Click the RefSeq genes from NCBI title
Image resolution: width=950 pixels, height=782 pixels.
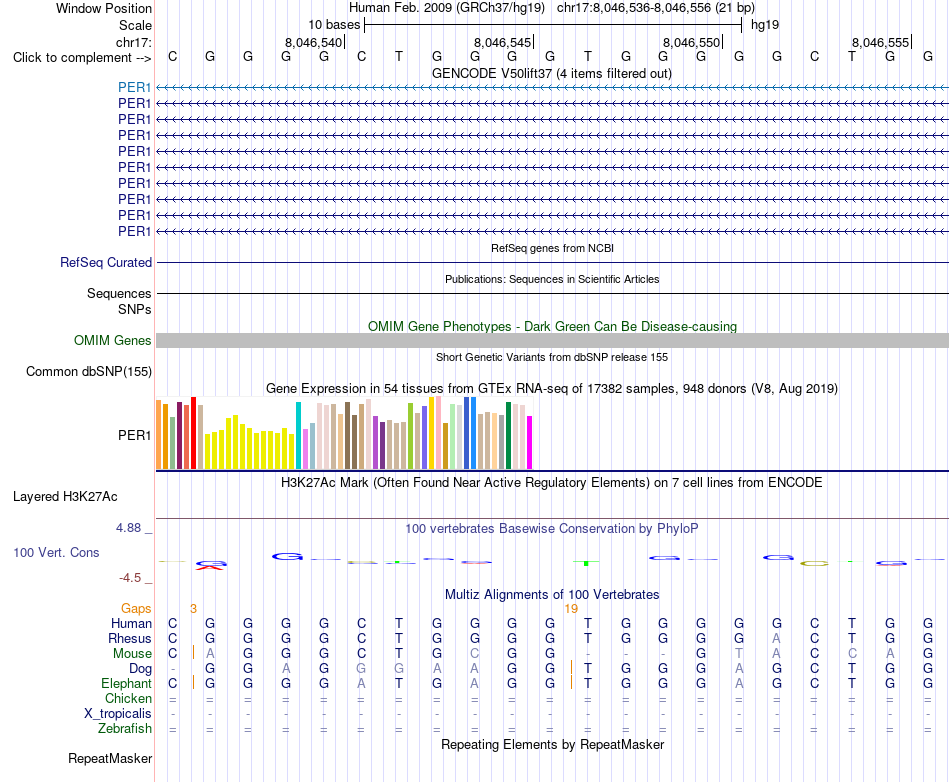(x=552, y=248)
